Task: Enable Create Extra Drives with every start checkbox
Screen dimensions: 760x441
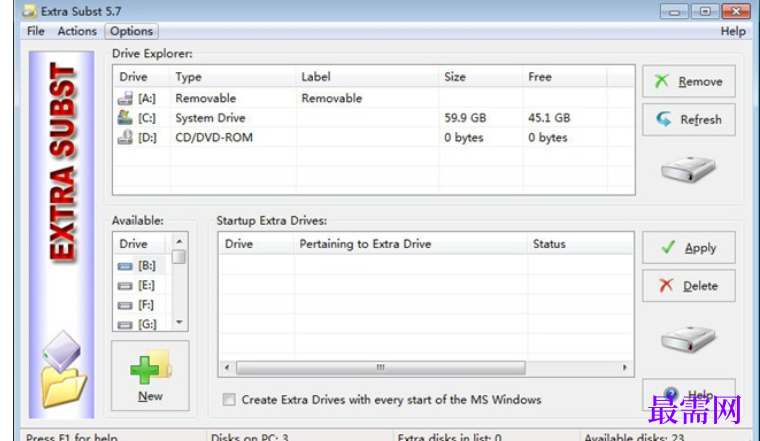Action: point(229,399)
